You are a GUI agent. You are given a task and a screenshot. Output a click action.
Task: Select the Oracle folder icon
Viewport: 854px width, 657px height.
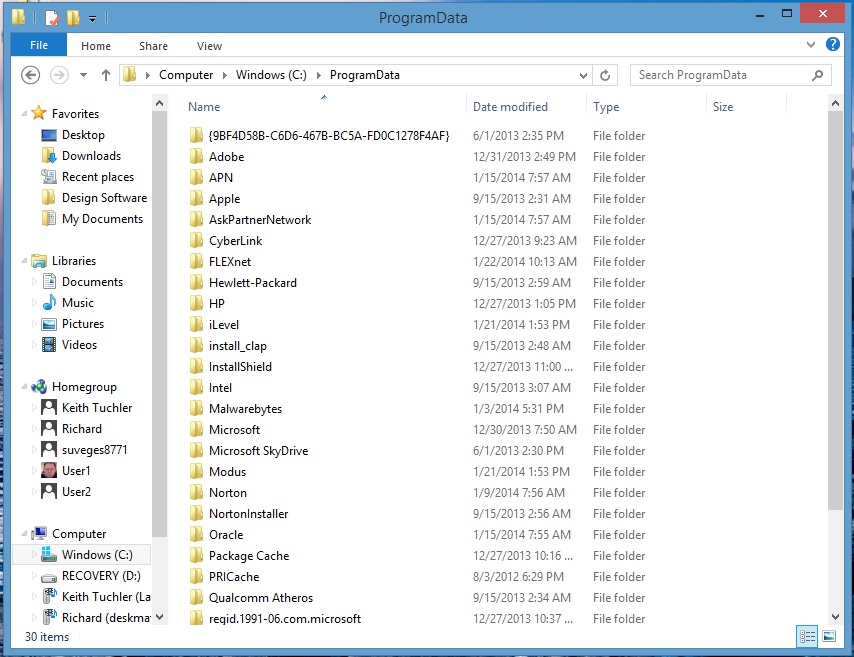click(x=197, y=534)
